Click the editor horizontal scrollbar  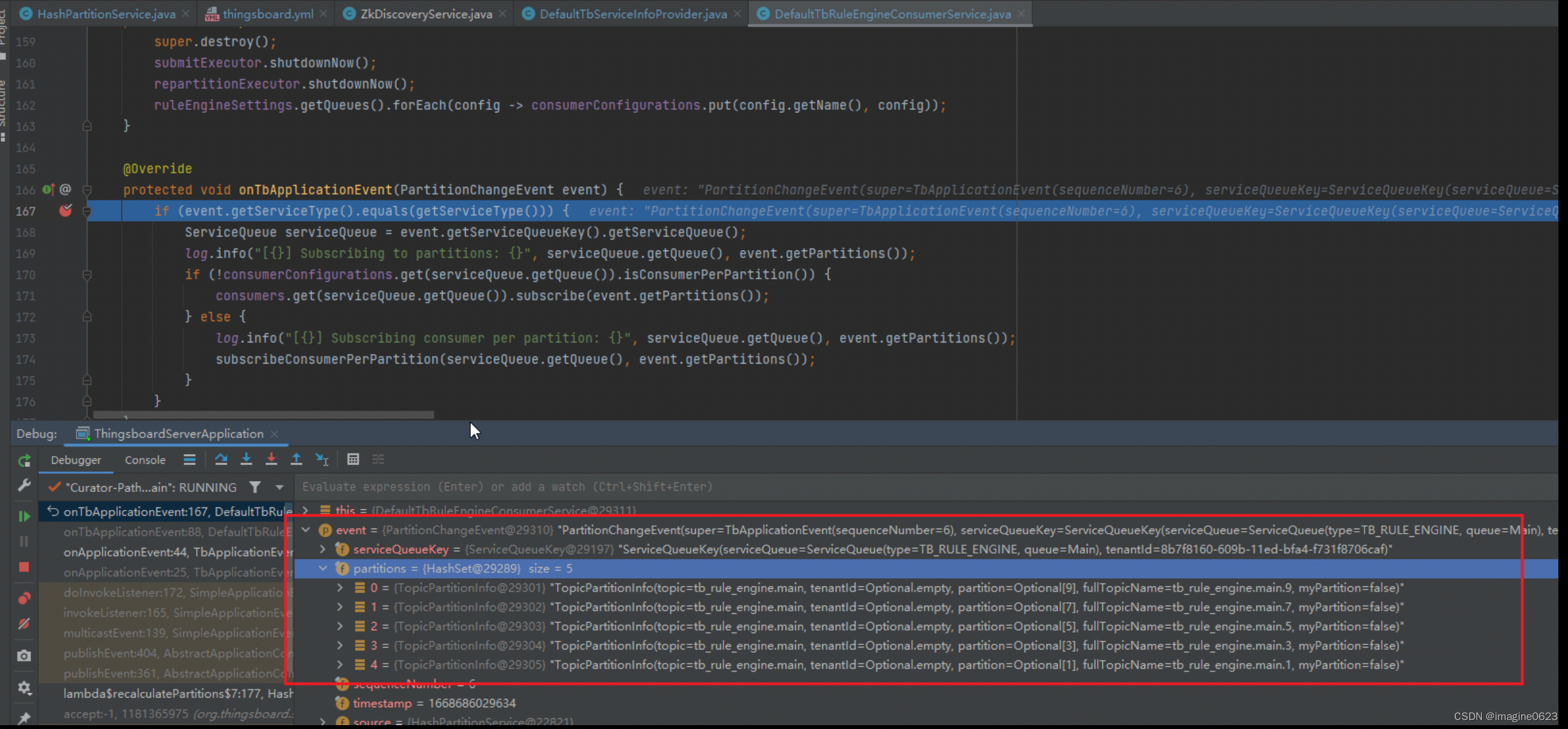point(263,415)
